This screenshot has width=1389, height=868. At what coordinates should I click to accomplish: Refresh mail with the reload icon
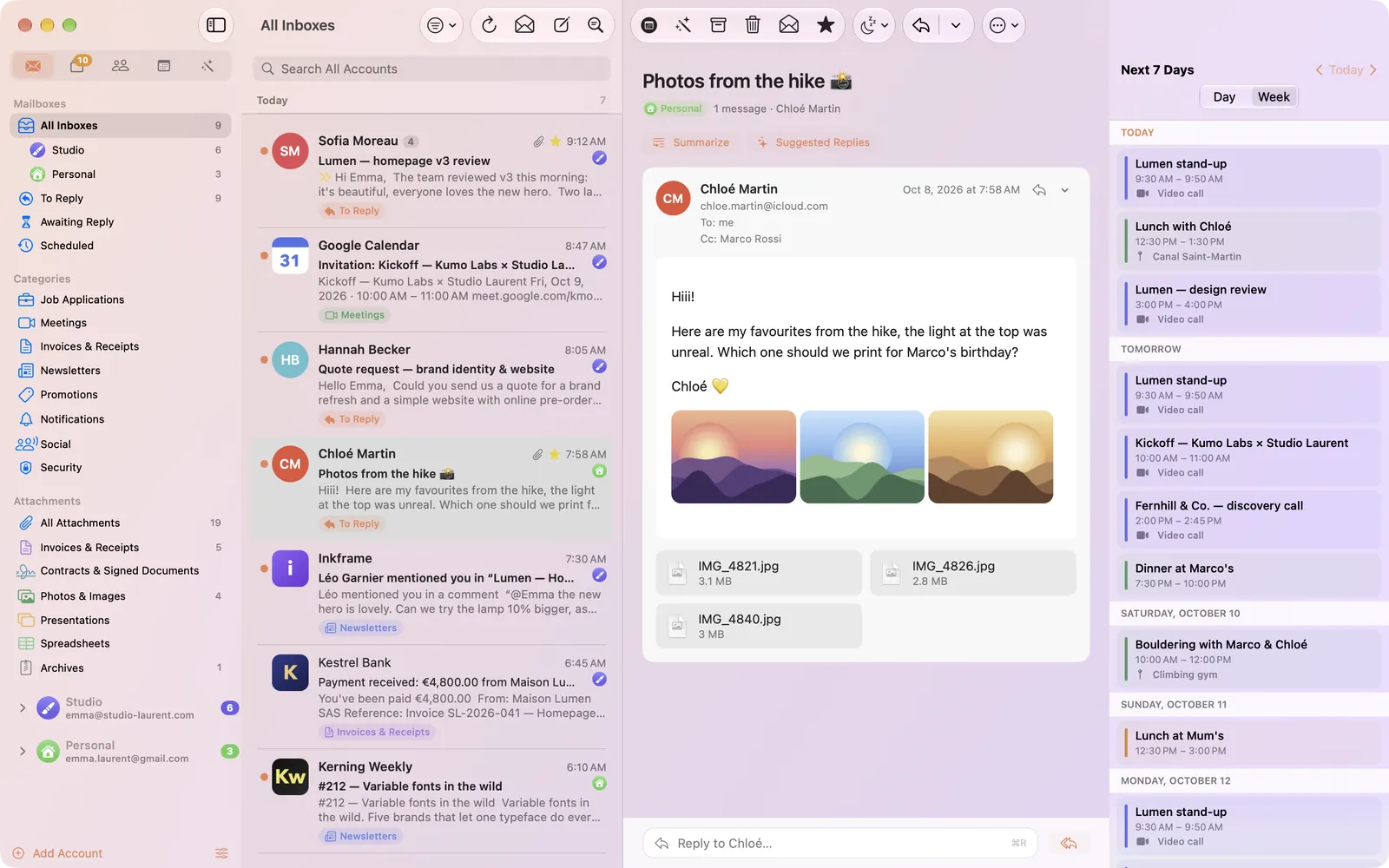point(489,25)
